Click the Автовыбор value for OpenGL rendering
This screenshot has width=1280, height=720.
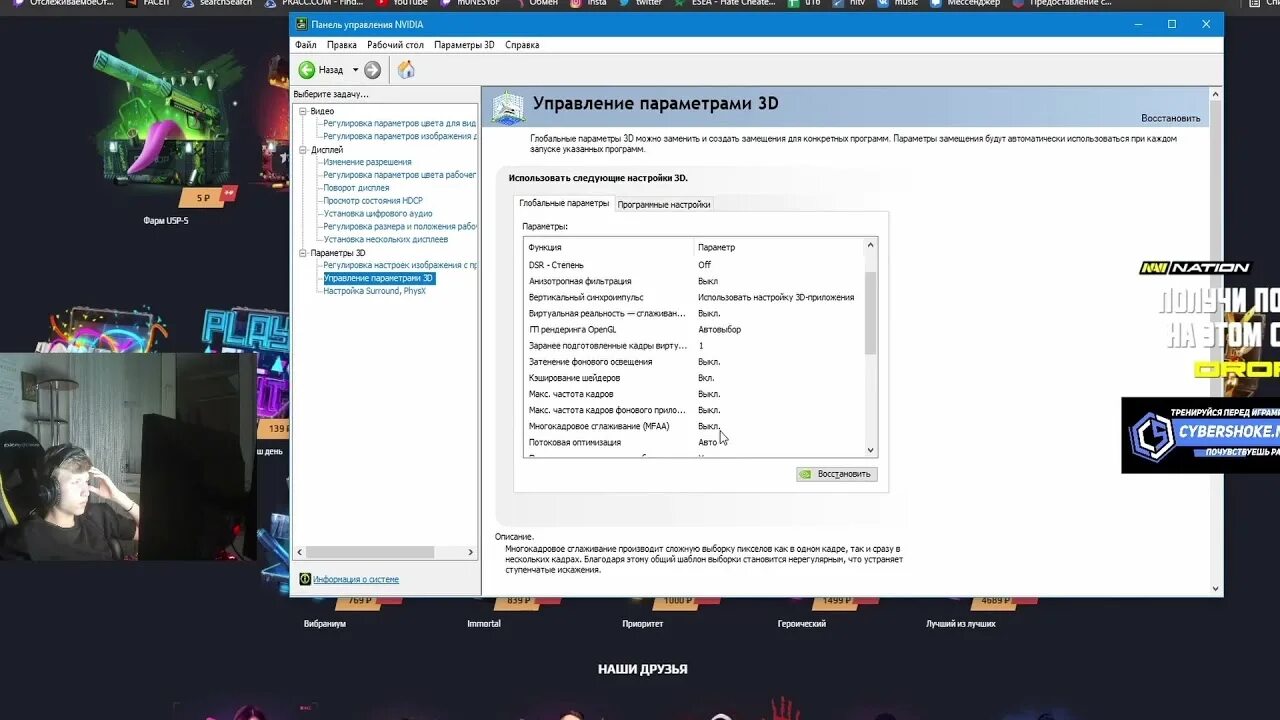[719, 329]
